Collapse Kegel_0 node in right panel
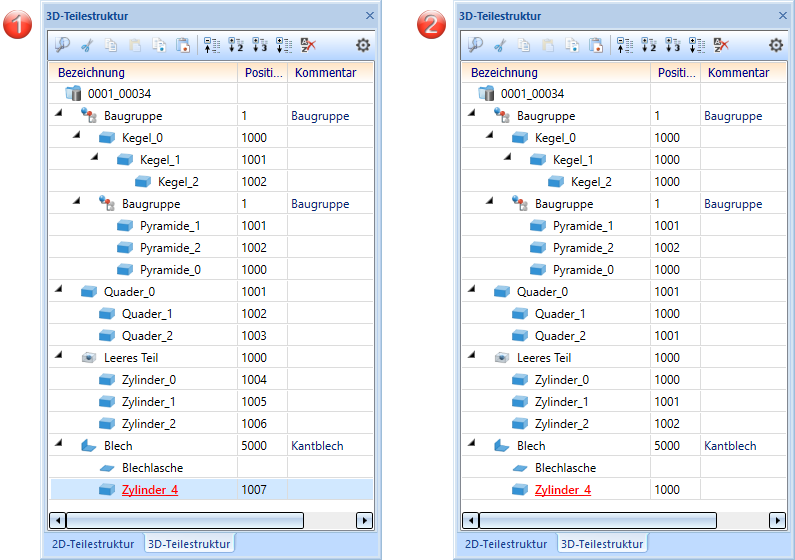Screen dimensions: 795x560 coord(490,135)
